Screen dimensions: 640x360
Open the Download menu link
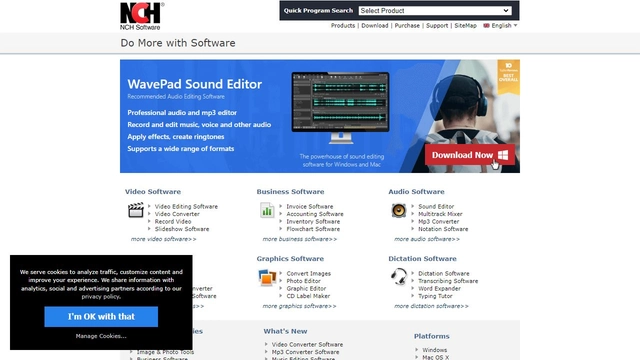pos(375,25)
